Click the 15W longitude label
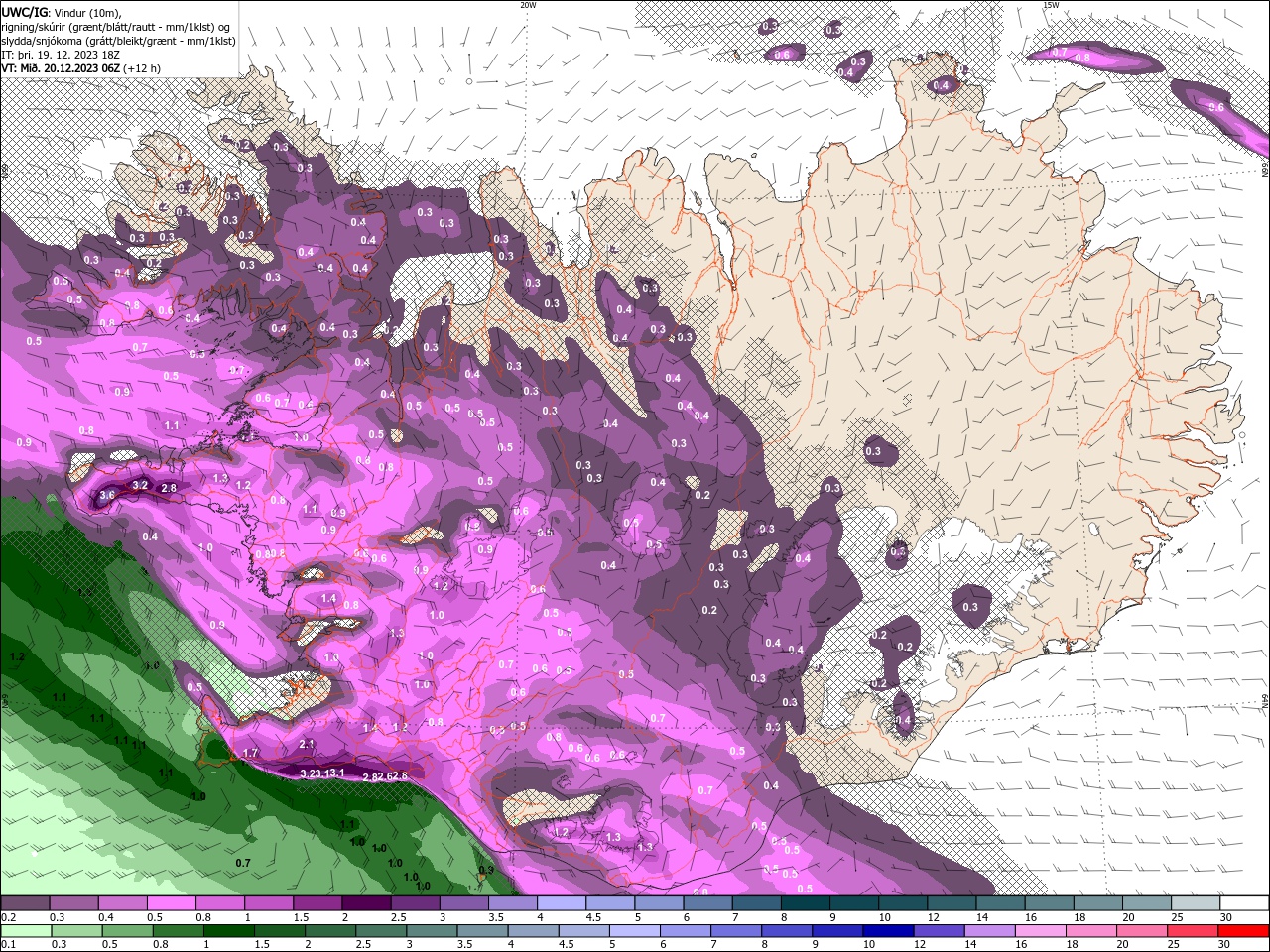 point(1051,5)
